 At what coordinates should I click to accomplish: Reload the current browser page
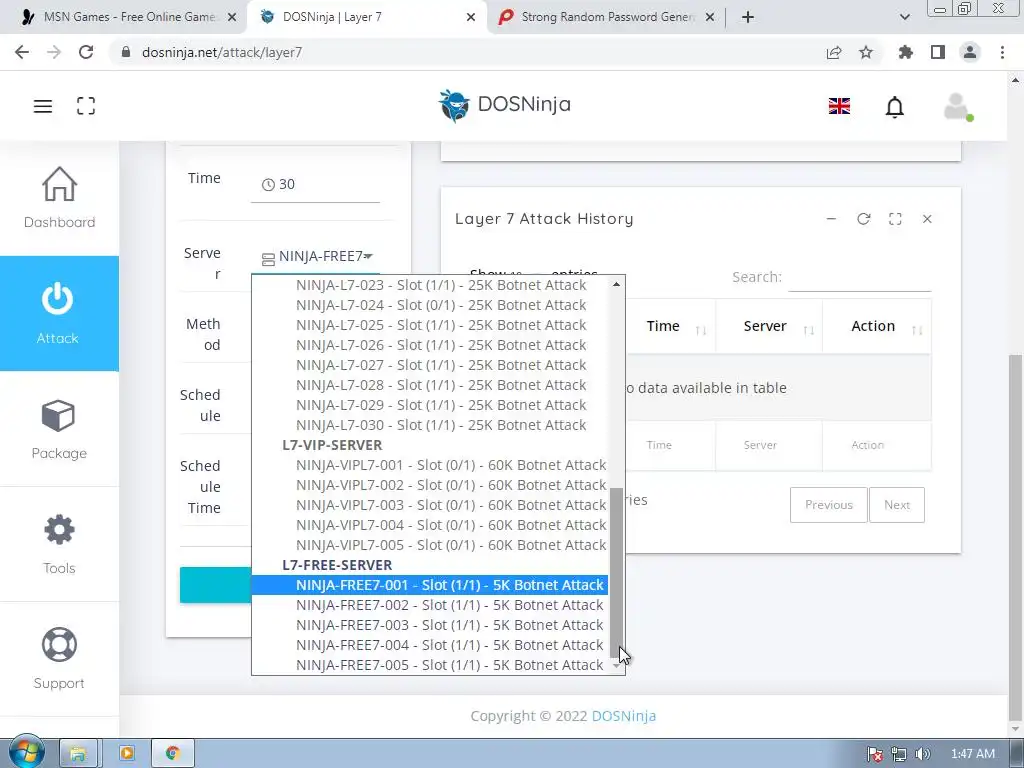tap(86, 52)
